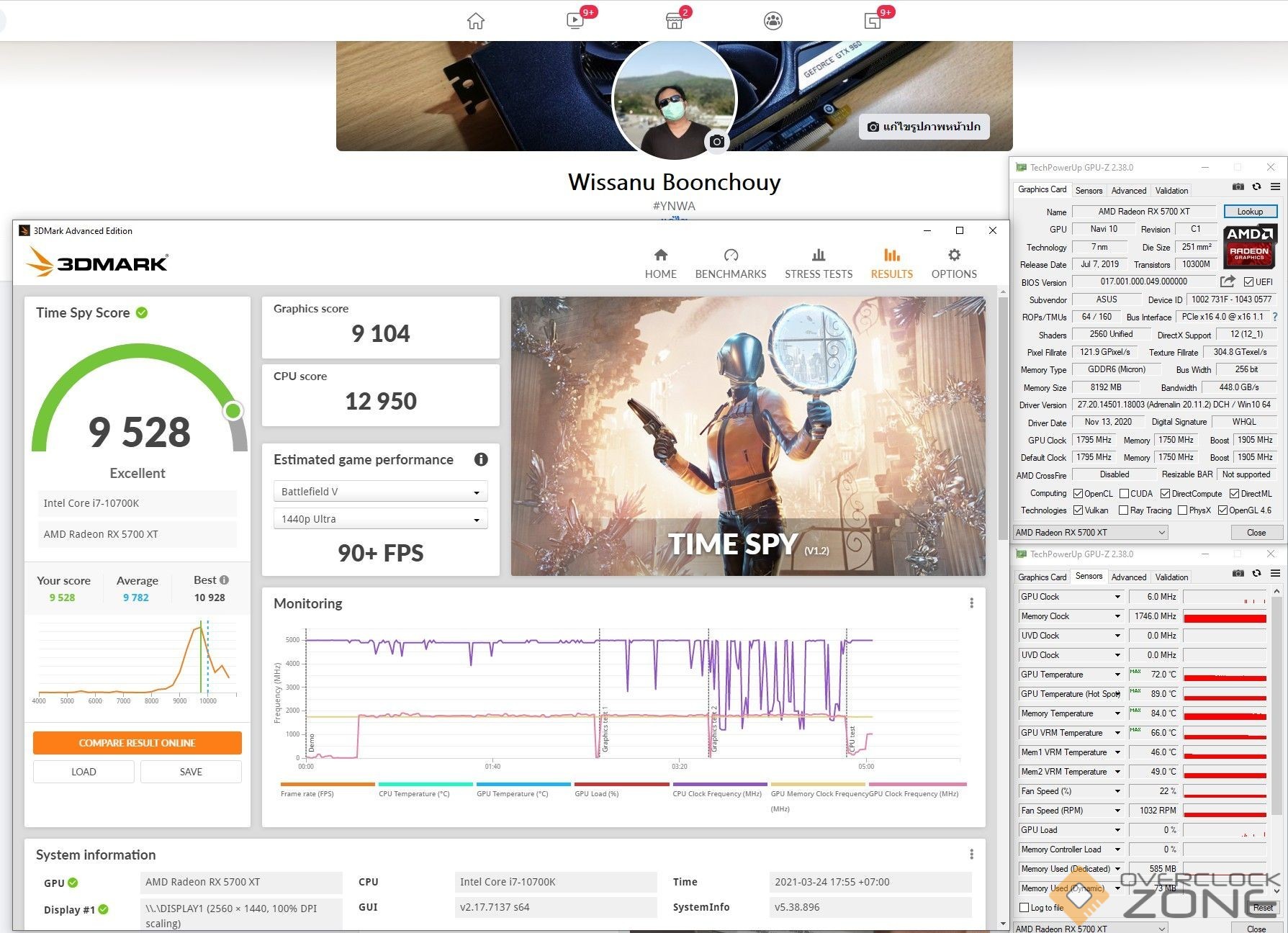The image size is (1288, 933).
Task: Go to Stress Tests section
Action: (x=818, y=263)
